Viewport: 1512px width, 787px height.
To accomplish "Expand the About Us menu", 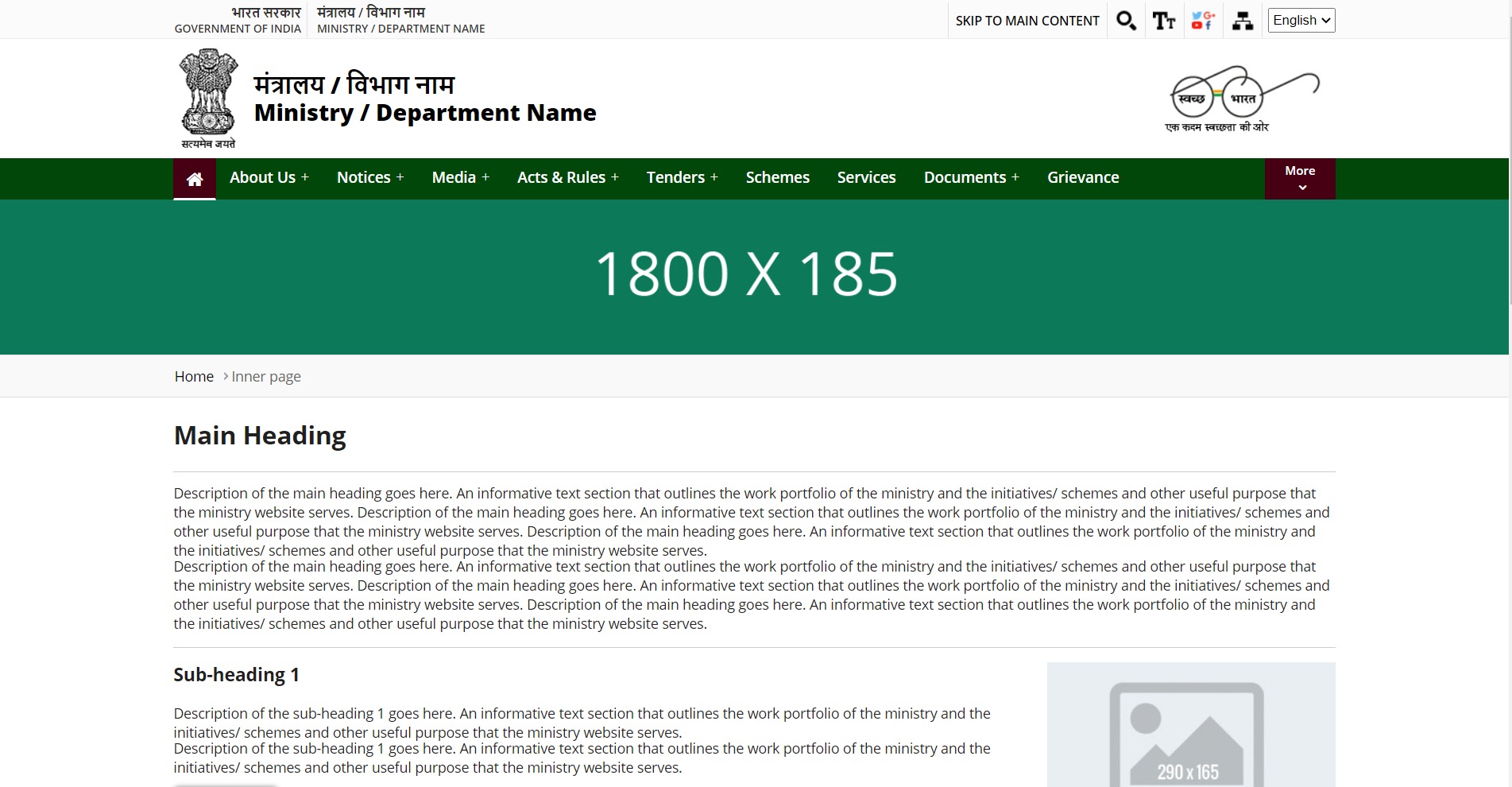I will [x=269, y=178].
